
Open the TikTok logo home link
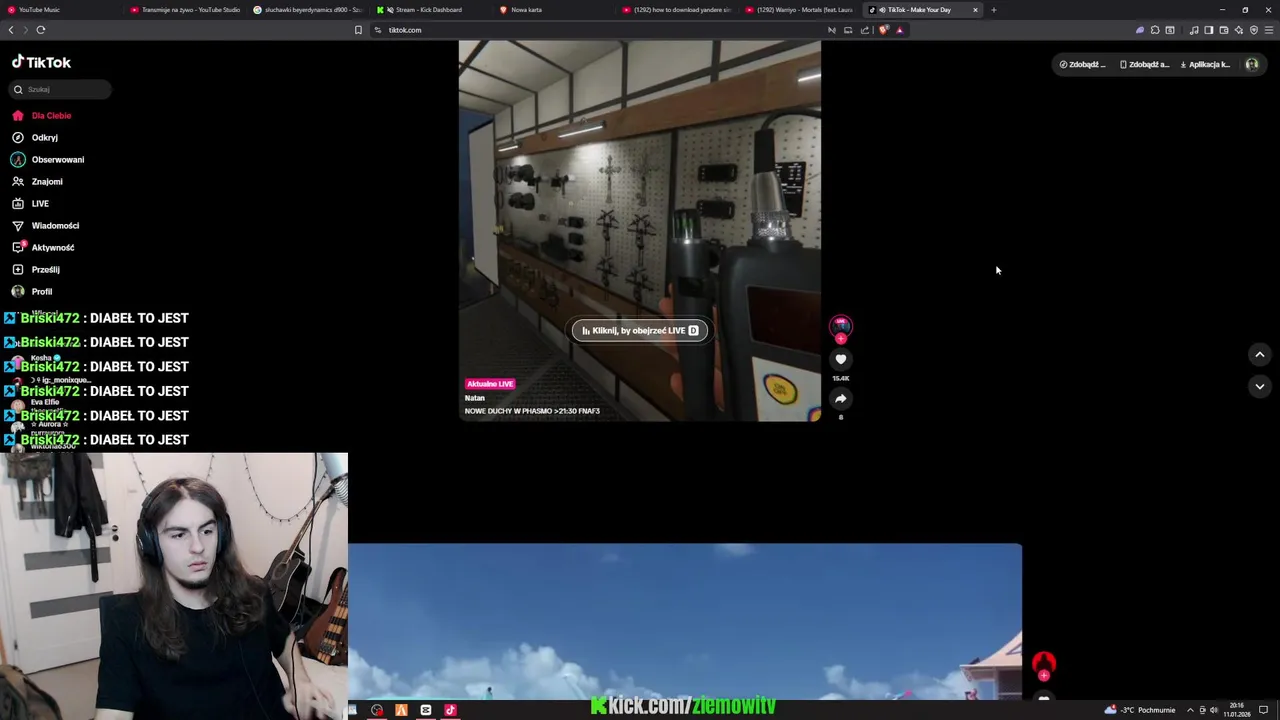click(x=41, y=62)
